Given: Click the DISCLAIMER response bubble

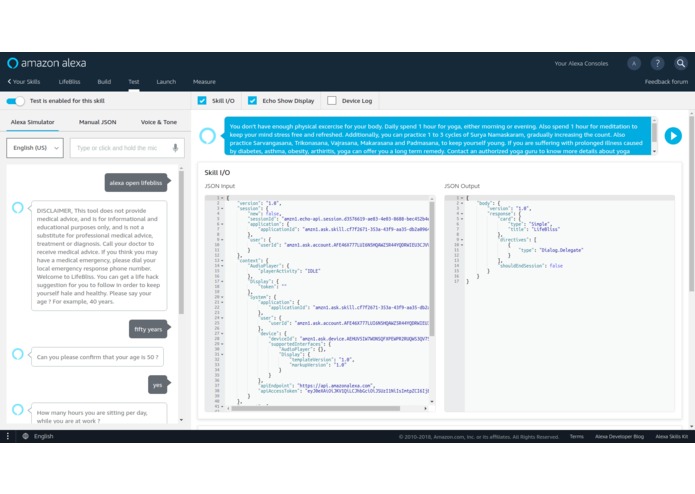Looking at the screenshot, I should point(99,256).
